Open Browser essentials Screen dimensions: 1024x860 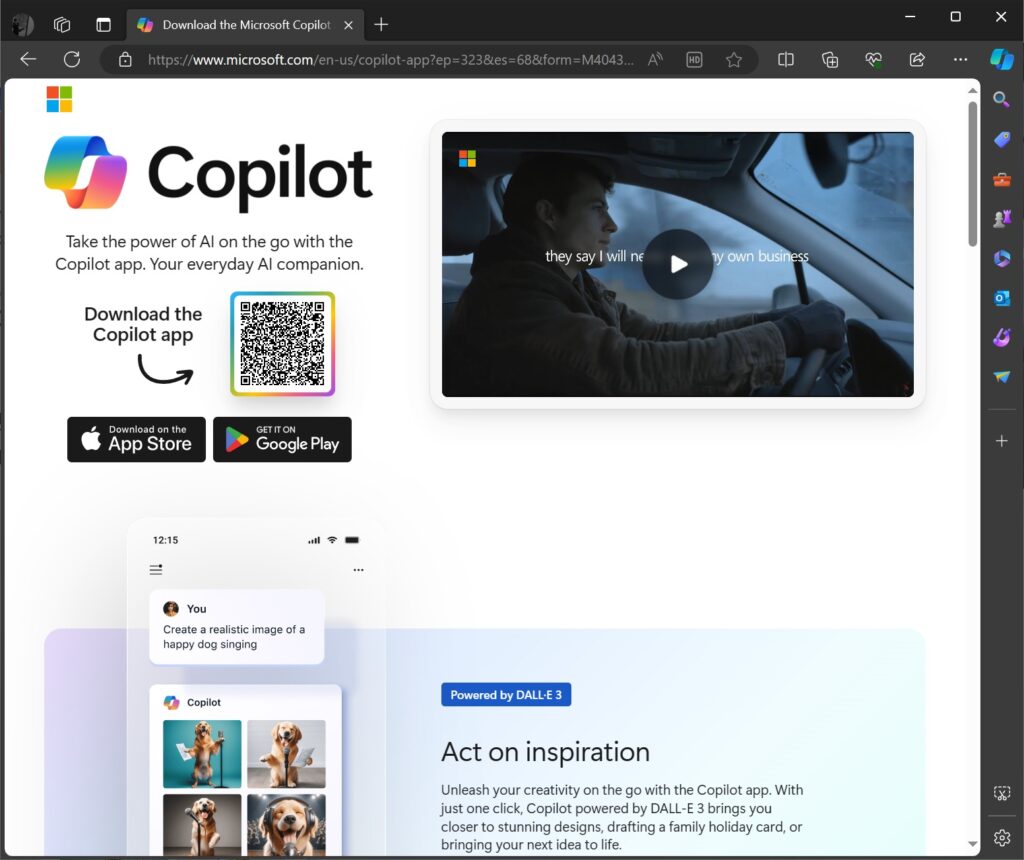873,59
